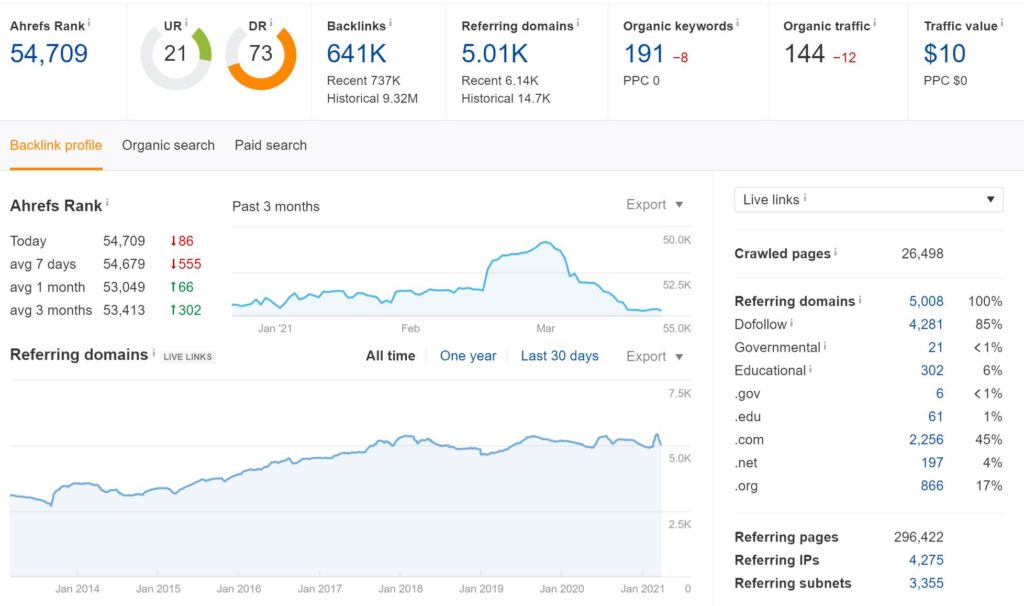Open info icon inside Live links dropdown
This screenshot has height=606, width=1024.
805,197
